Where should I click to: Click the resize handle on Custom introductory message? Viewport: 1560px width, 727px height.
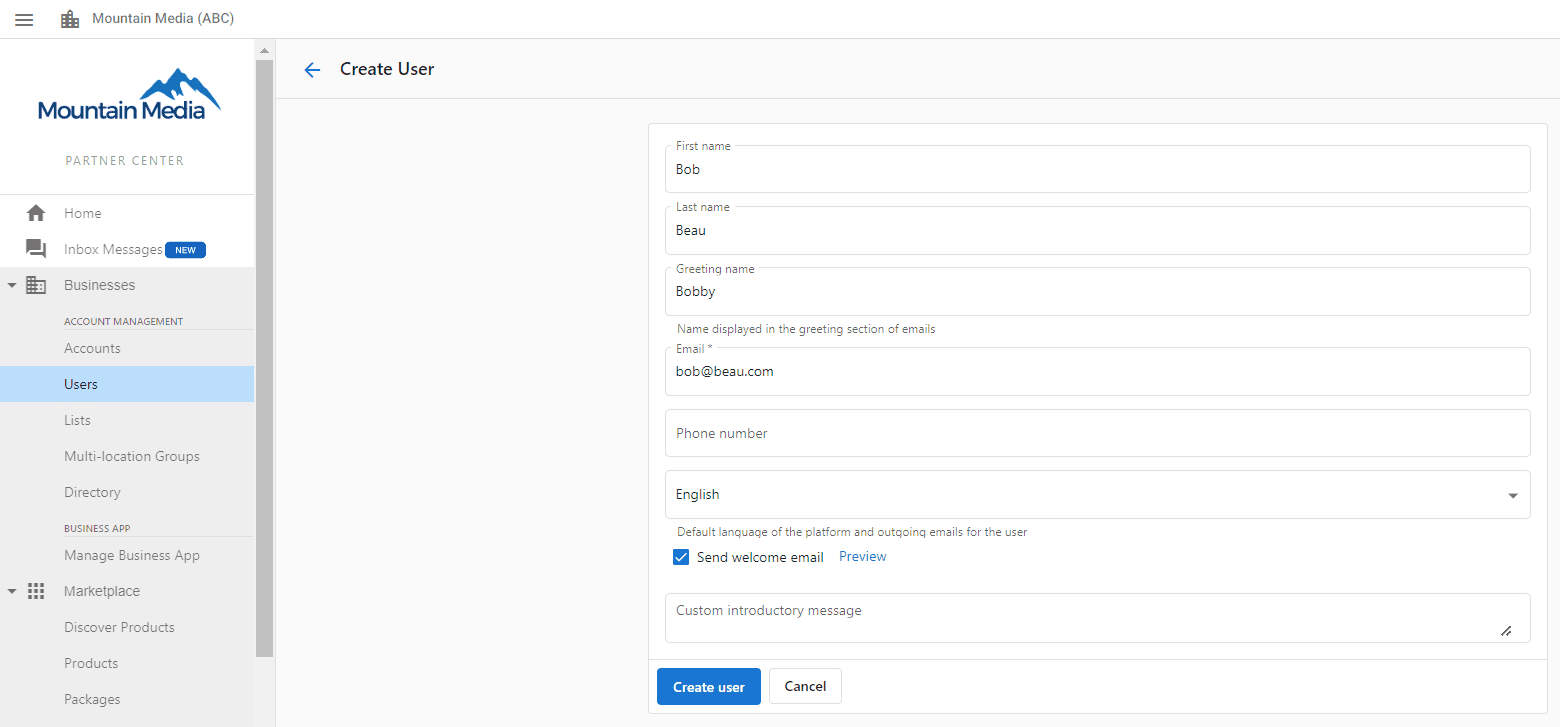point(1506,630)
